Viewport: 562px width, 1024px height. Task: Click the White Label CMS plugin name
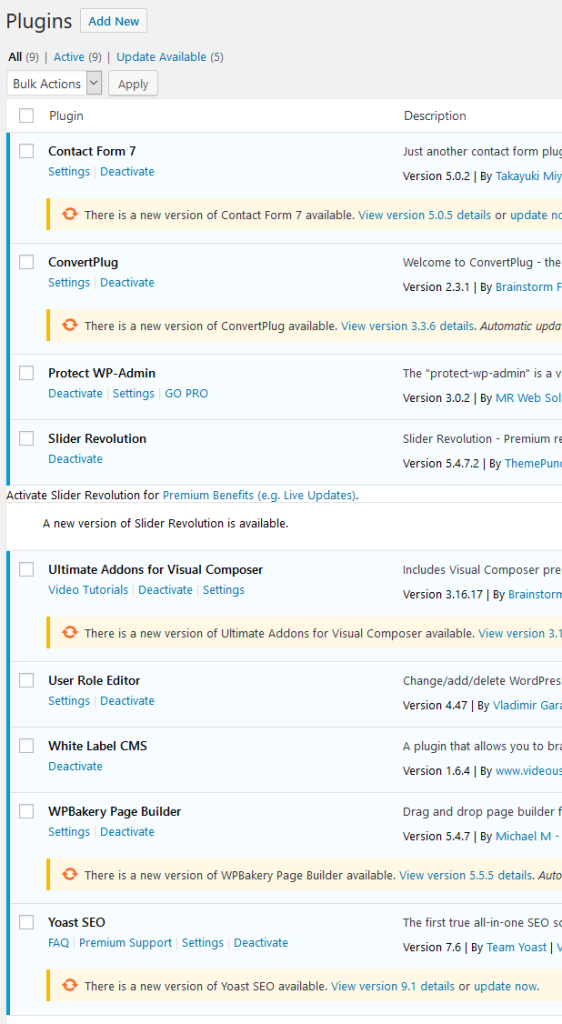coord(98,746)
